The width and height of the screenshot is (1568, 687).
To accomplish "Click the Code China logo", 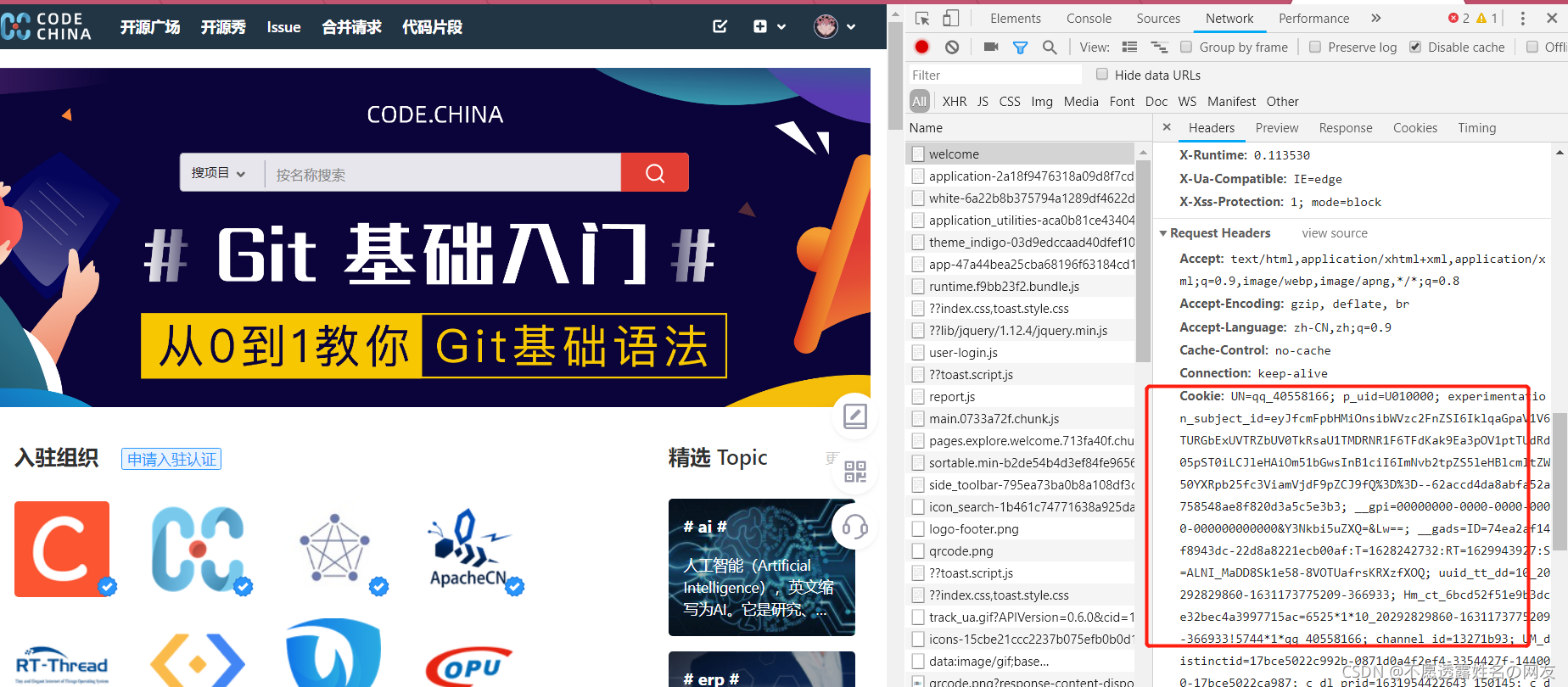I will (x=46, y=26).
